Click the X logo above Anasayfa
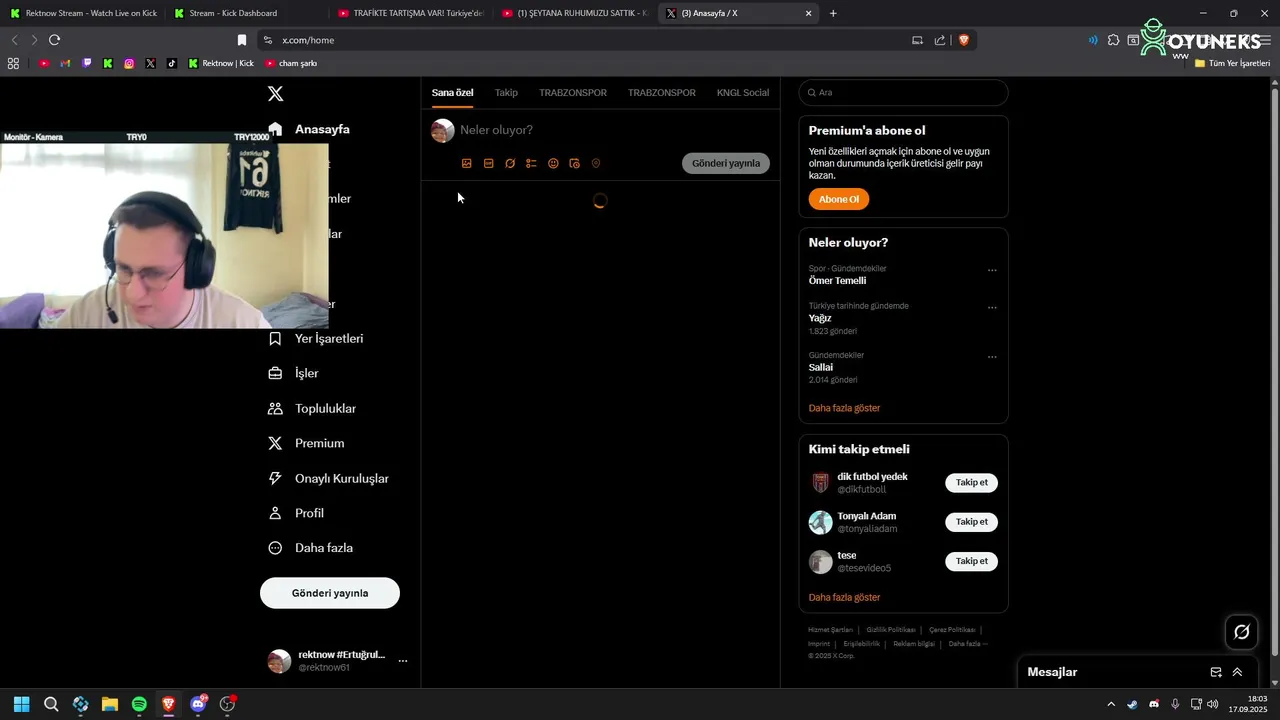Image resolution: width=1280 pixels, height=720 pixels. [276, 93]
